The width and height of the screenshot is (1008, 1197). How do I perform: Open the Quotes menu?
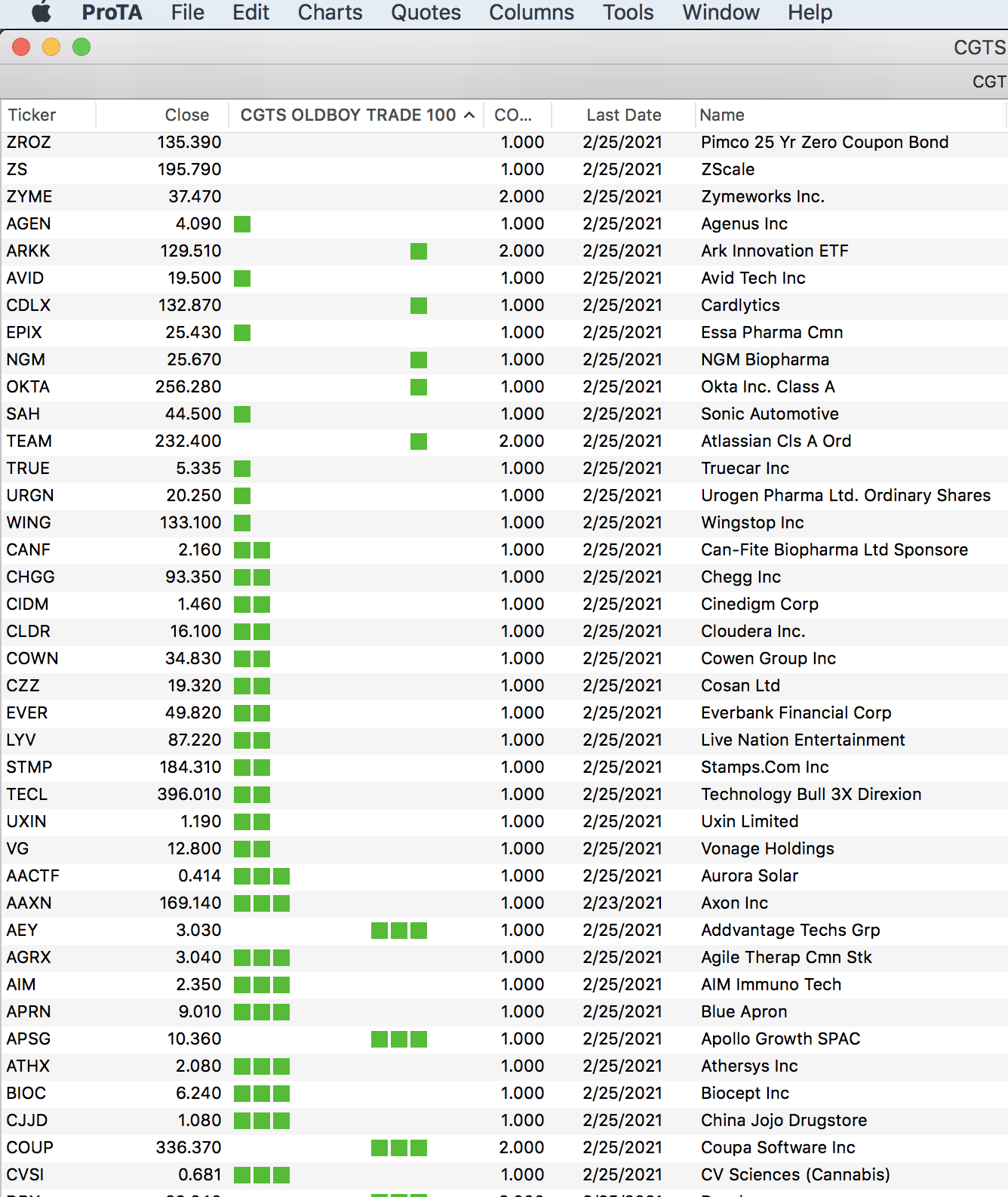pyautogui.click(x=426, y=12)
